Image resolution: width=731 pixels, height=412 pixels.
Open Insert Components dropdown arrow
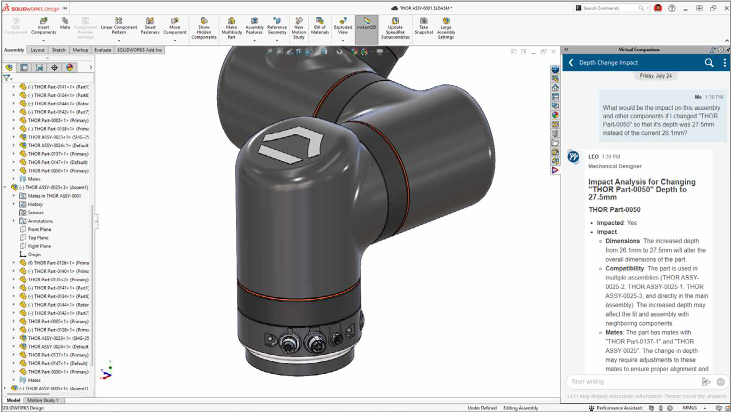pos(43,41)
